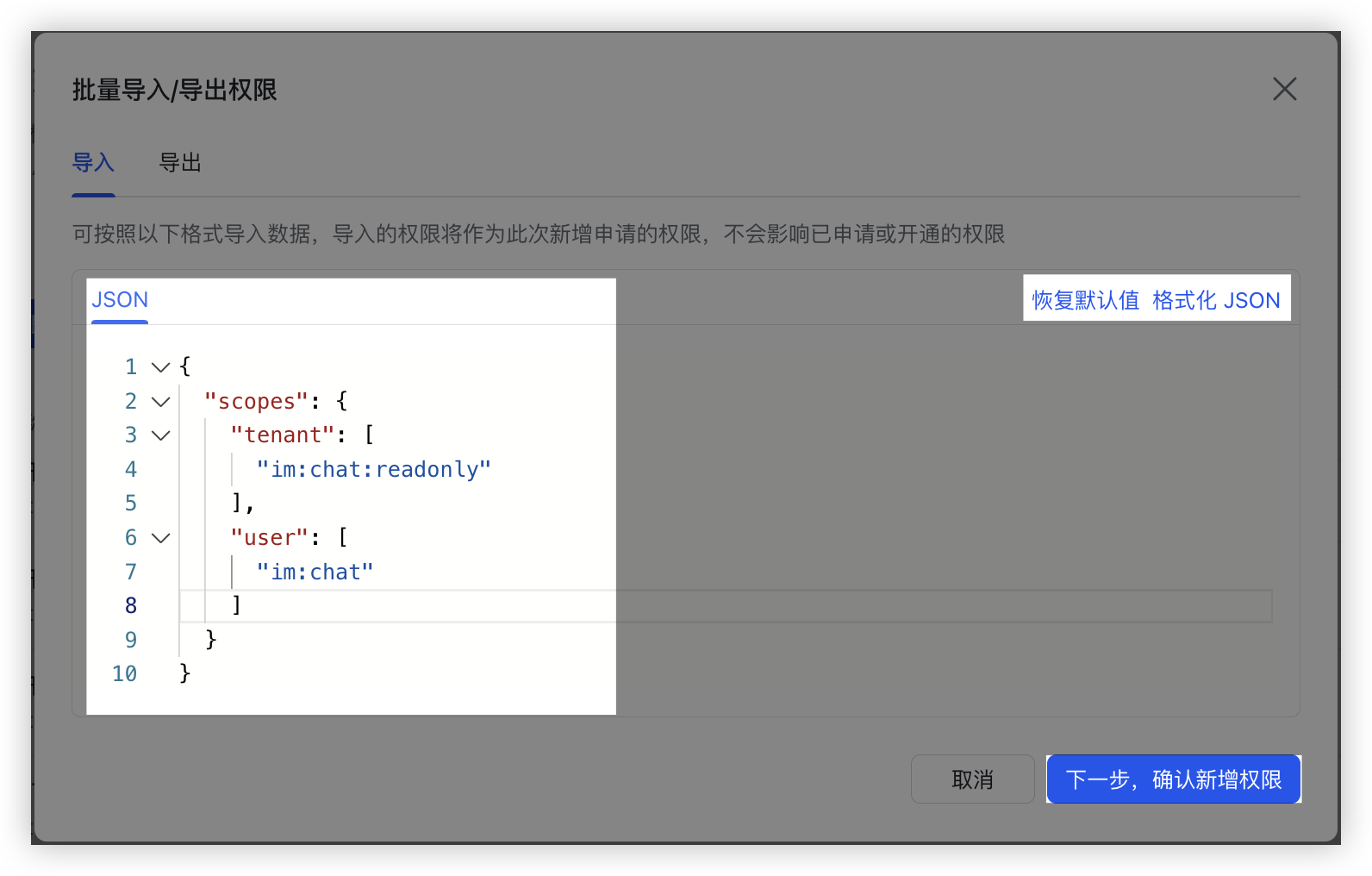The image size is (1372, 876).
Task: Click the "user" key on line 6
Action: pyautogui.click(x=269, y=538)
